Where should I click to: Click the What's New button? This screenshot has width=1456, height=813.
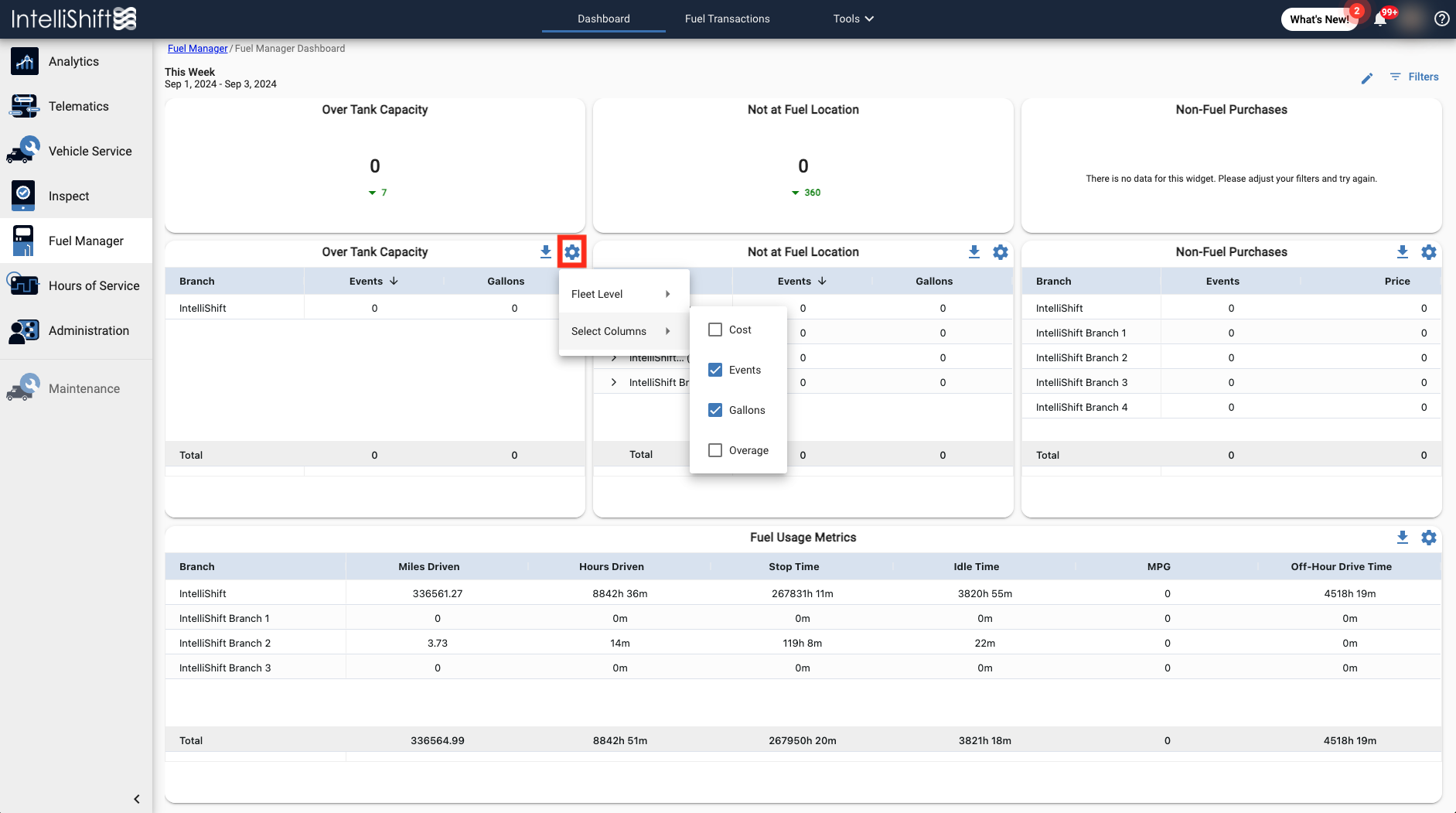click(1319, 19)
